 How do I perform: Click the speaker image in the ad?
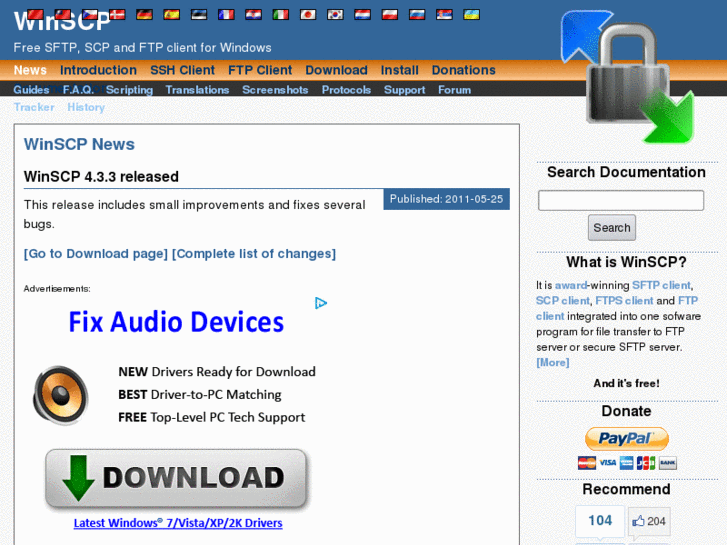point(61,395)
